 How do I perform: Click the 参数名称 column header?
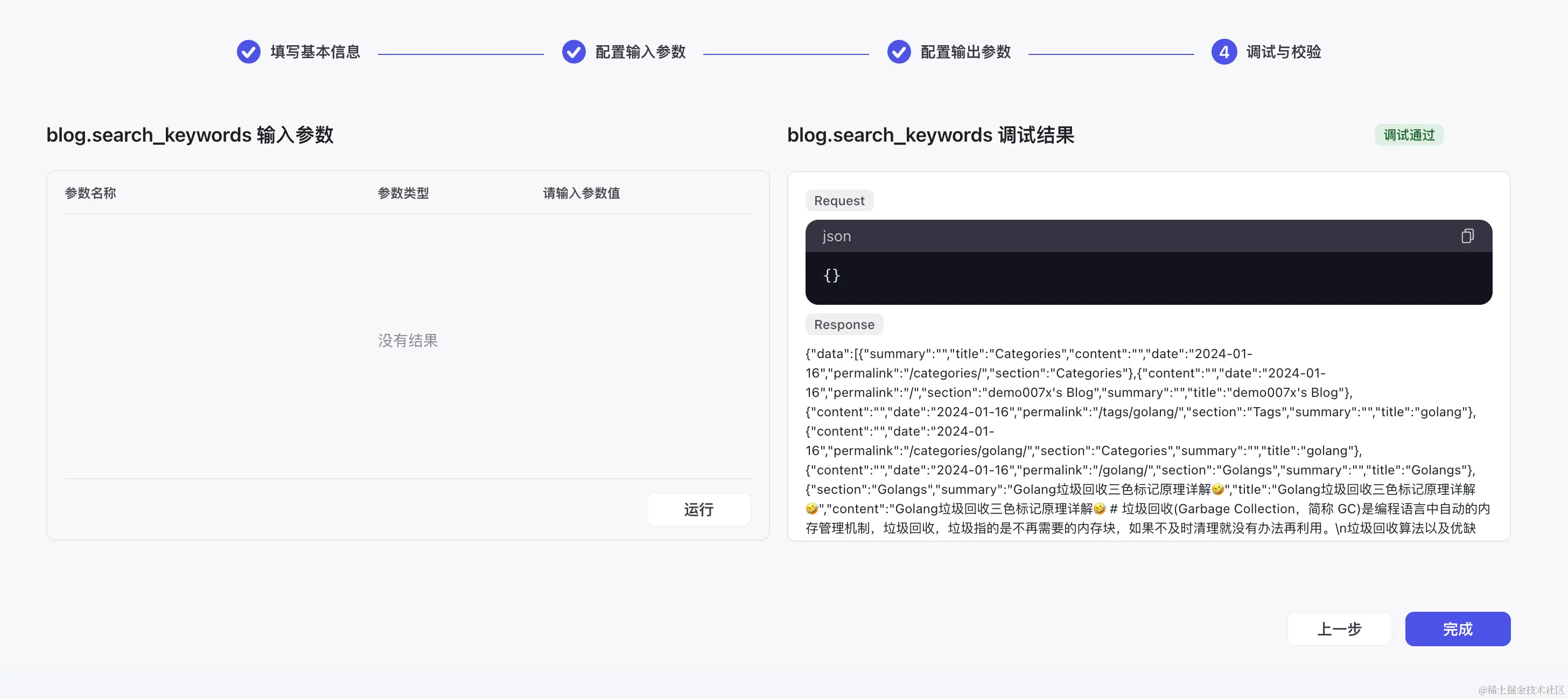pyautogui.click(x=90, y=193)
